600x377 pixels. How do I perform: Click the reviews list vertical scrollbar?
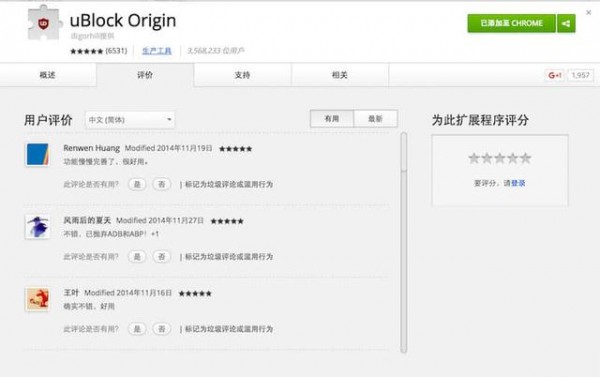pos(404,242)
